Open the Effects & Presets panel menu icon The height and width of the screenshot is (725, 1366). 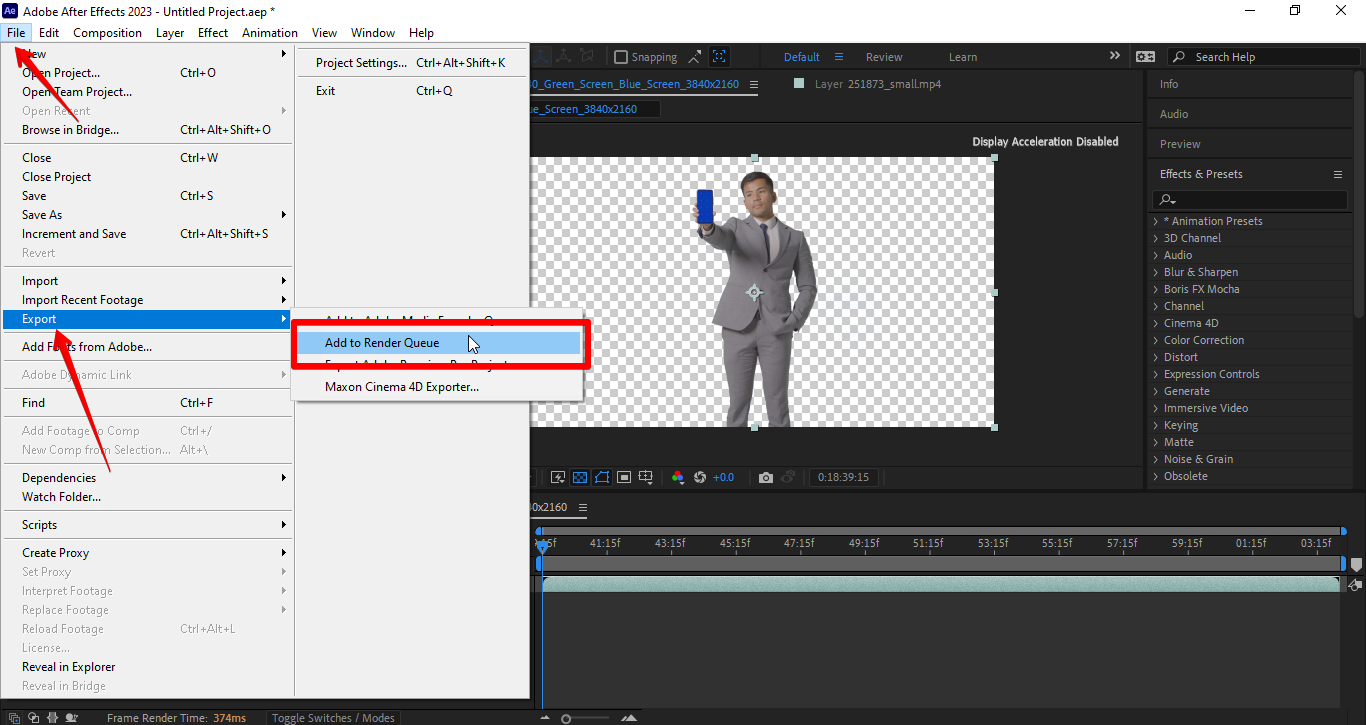tap(1338, 173)
